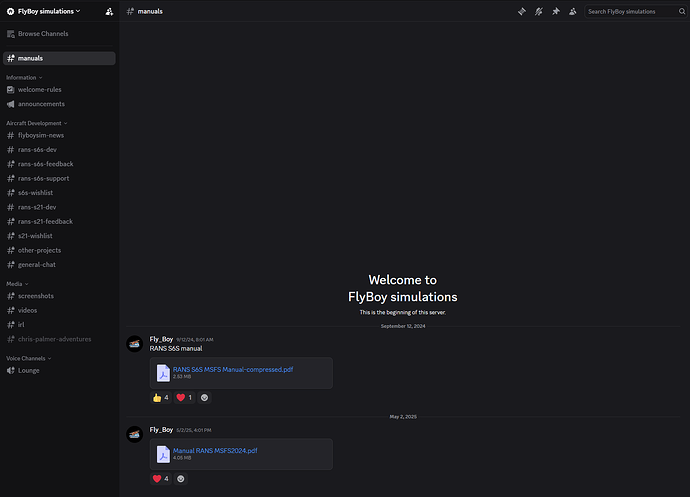Toggle thumbs-up reaction on RANS S6S manual
Screen dimensions: 690x497
click(161, 398)
